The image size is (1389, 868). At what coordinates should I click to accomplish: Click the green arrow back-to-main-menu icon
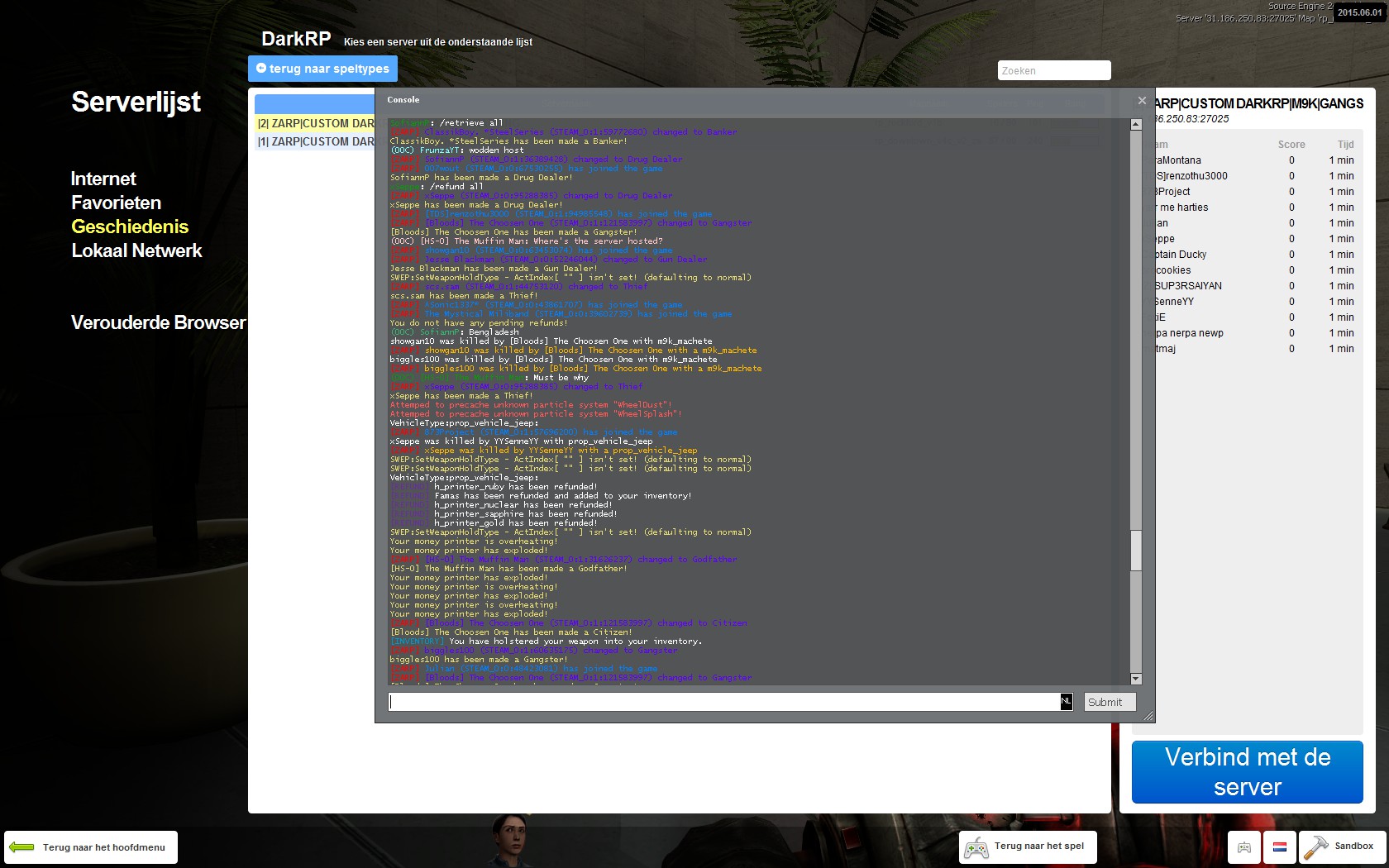click(21, 847)
